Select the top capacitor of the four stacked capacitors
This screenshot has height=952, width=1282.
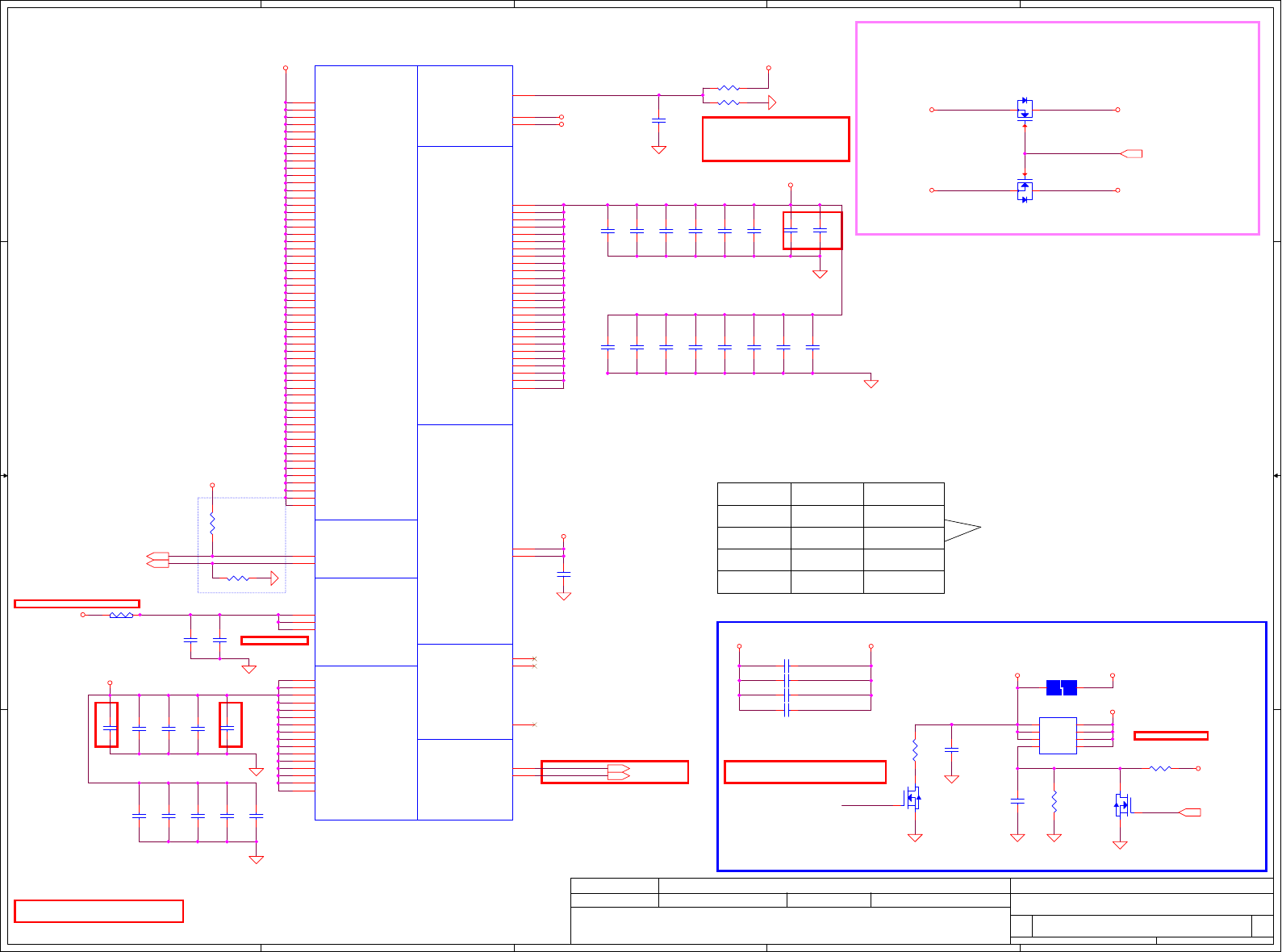coord(787,666)
